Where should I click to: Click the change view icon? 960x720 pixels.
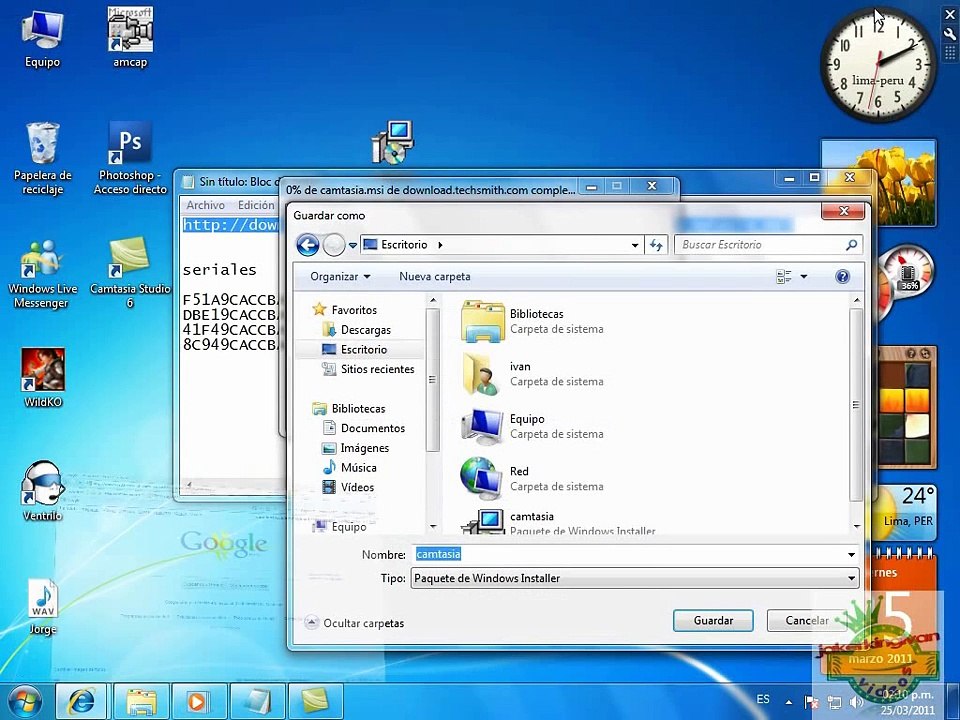(784, 277)
